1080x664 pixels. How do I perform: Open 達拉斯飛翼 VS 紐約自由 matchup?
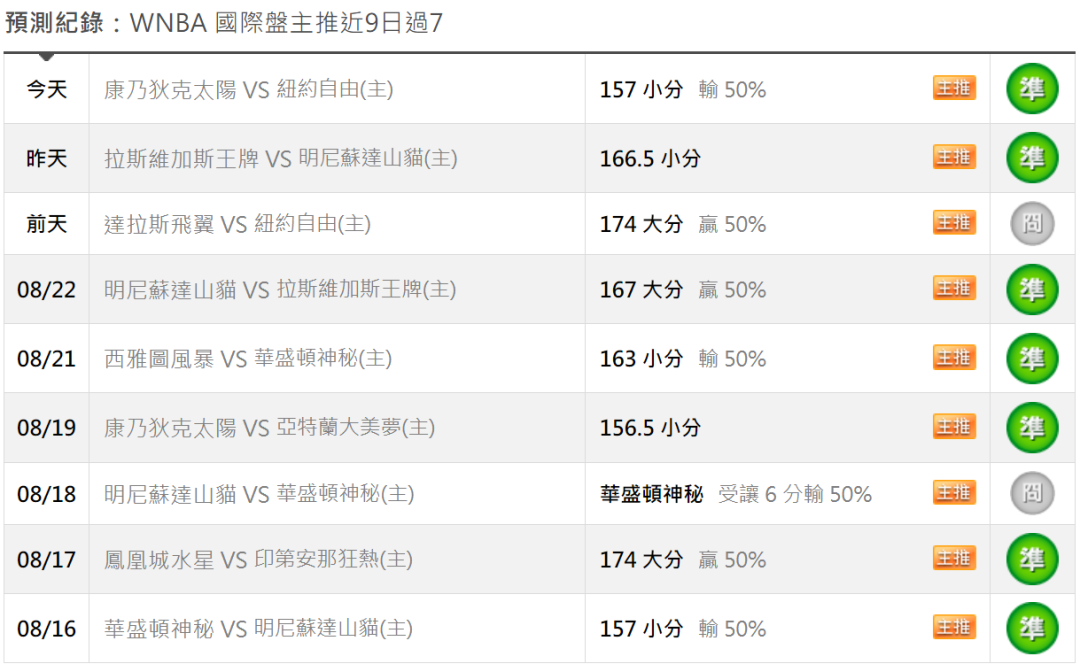coord(238,224)
